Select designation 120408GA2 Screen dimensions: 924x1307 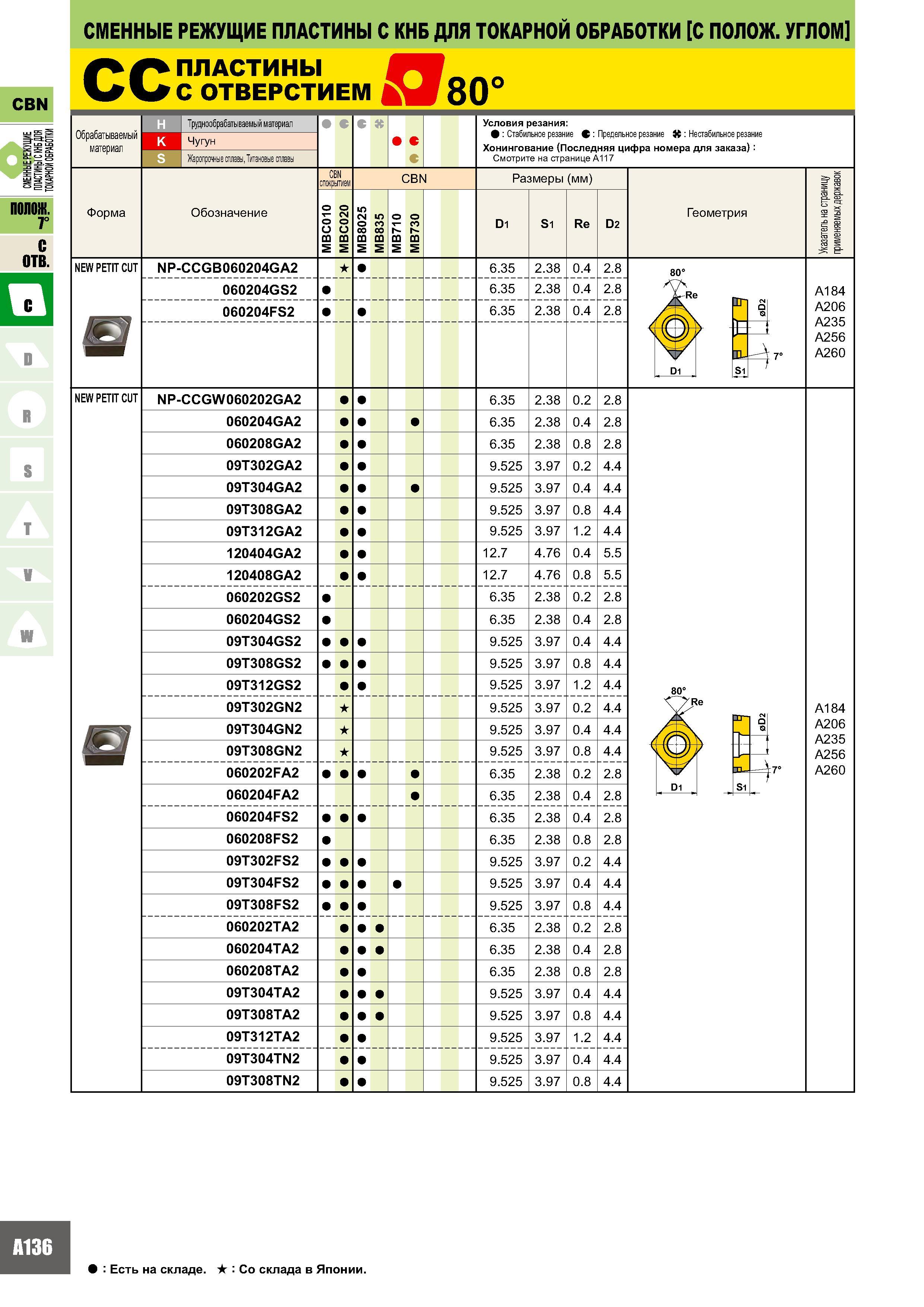pos(263,576)
